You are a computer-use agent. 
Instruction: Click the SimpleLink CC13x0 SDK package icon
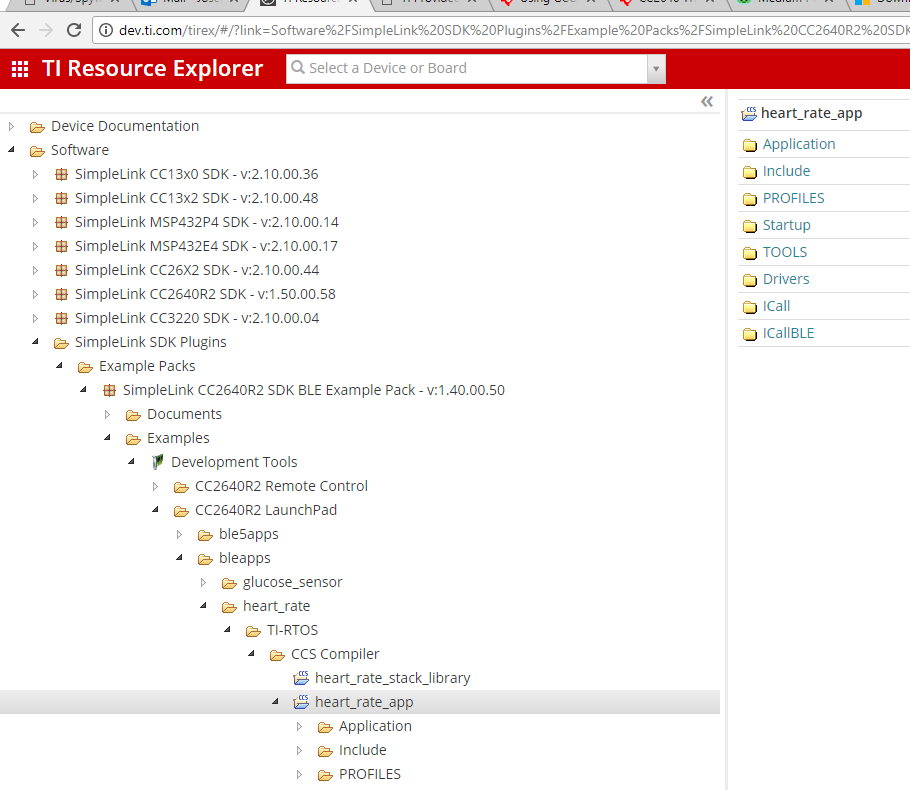pos(61,174)
